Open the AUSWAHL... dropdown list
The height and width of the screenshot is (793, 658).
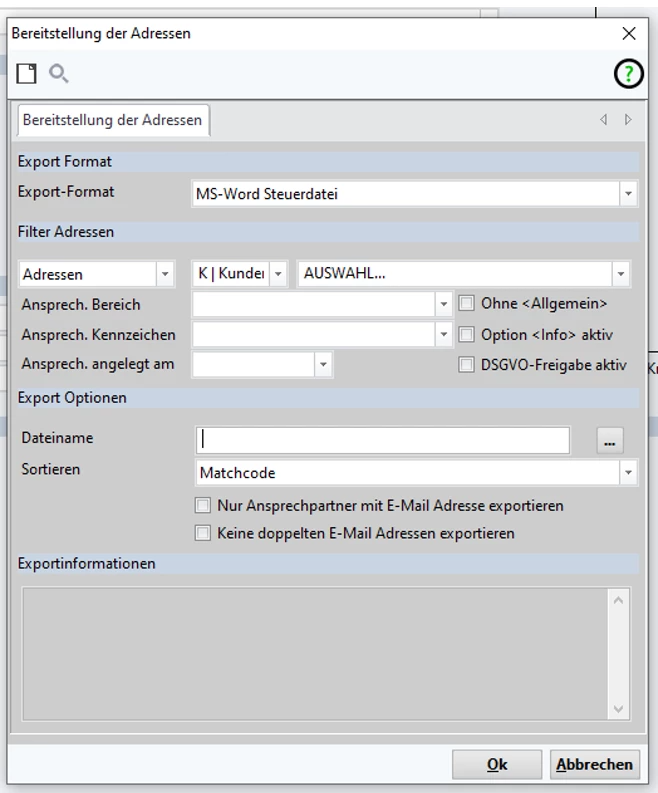point(622,273)
